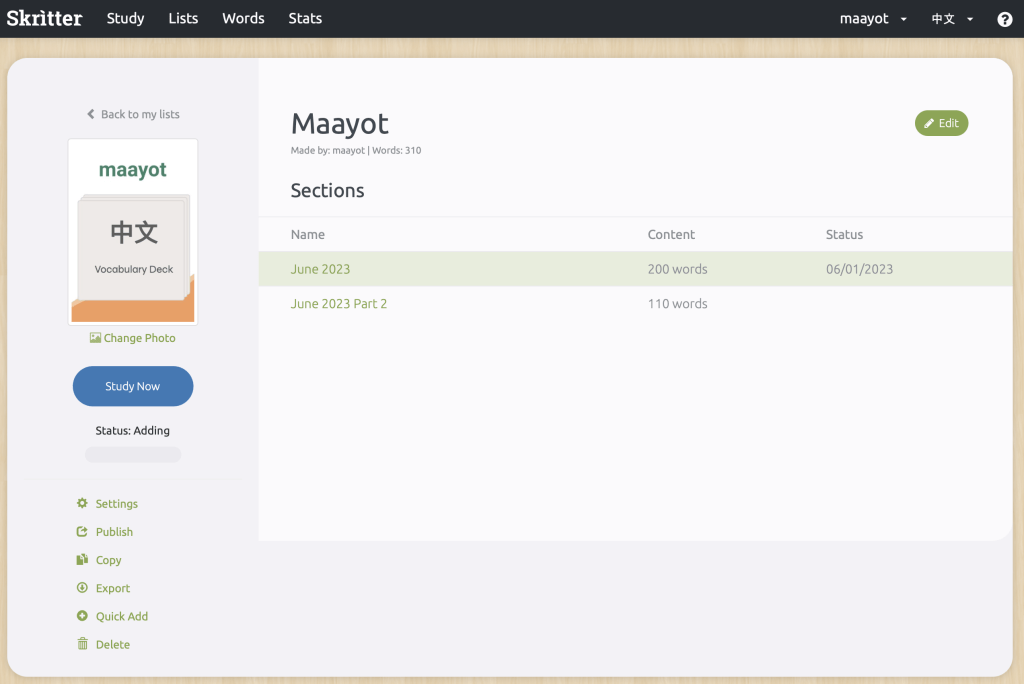This screenshot has width=1024, height=684.
Task: Open the Study menu
Action: point(125,18)
